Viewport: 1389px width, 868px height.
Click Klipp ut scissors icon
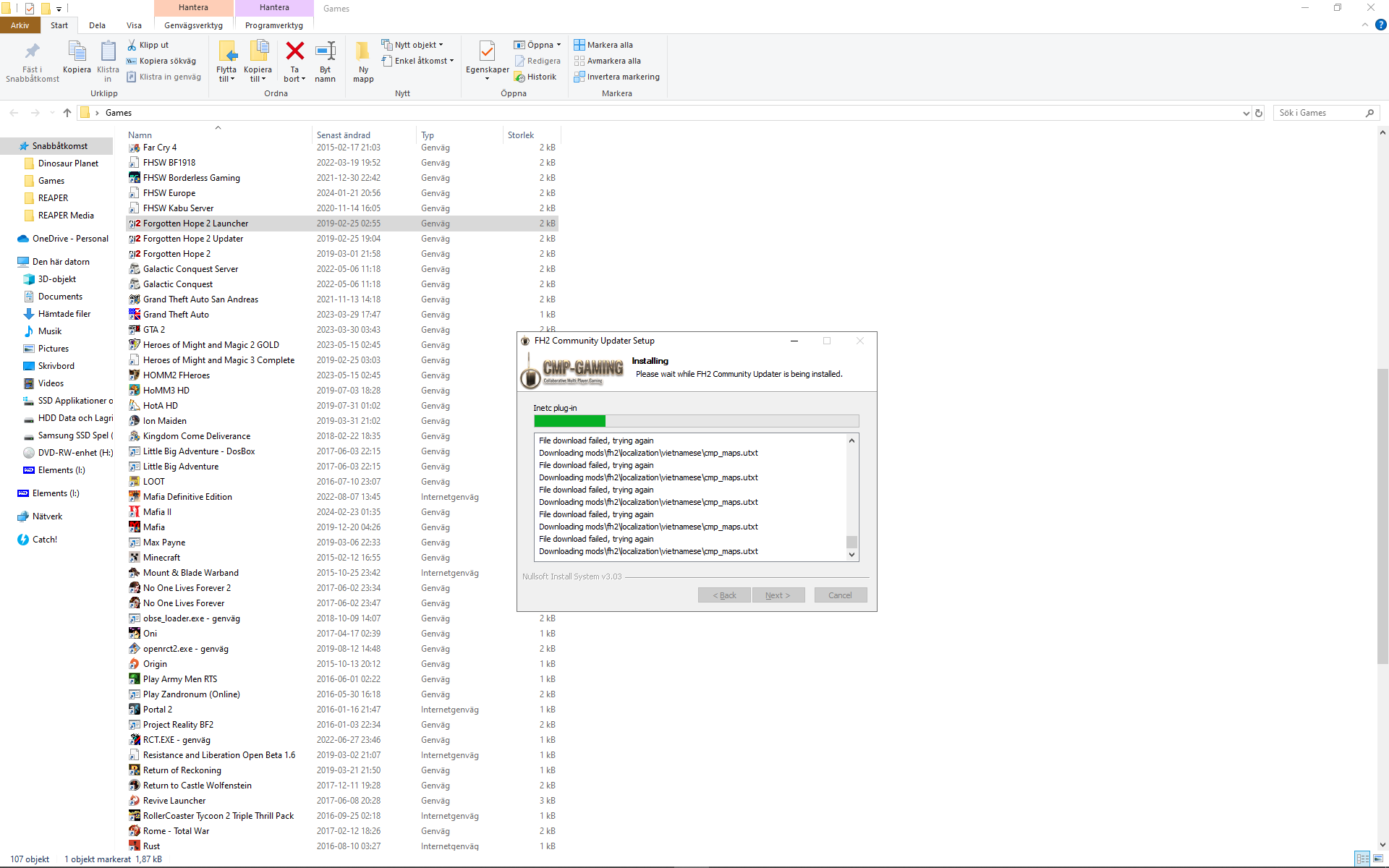coord(132,45)
